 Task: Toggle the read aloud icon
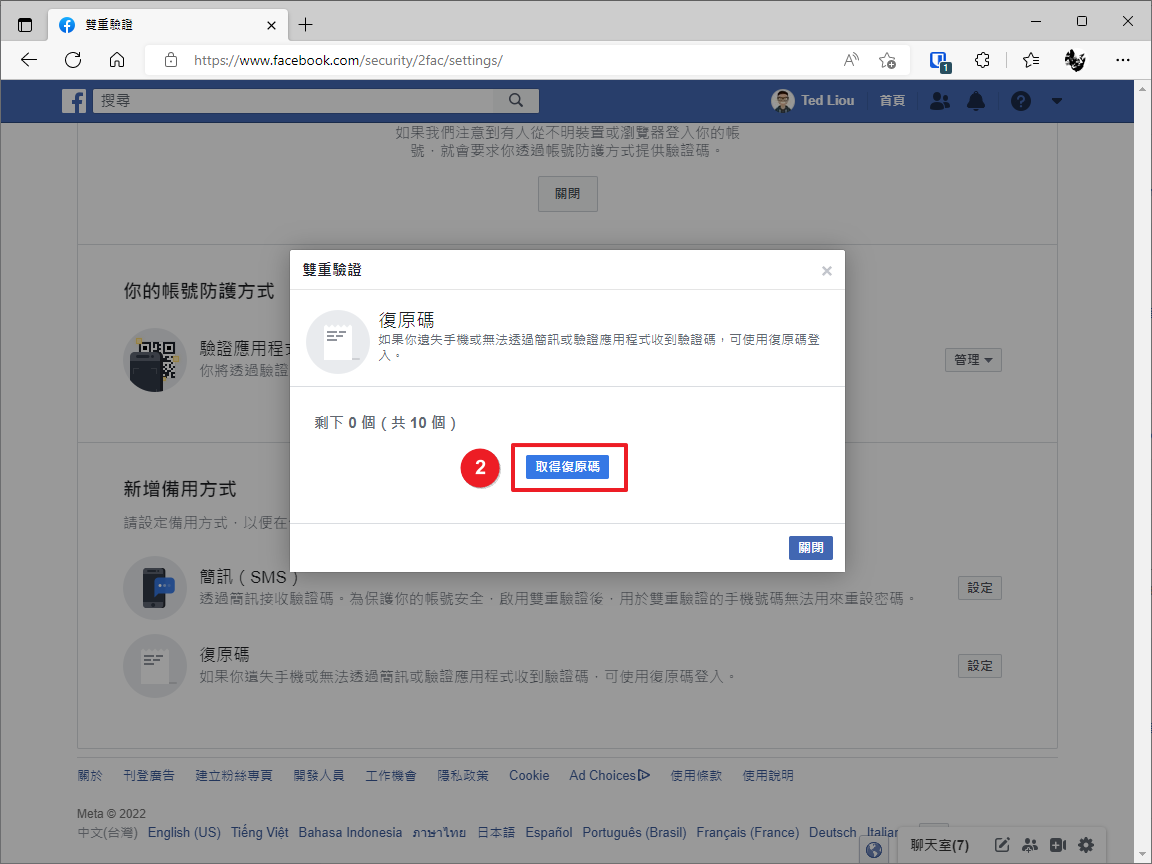click(851, 60)
